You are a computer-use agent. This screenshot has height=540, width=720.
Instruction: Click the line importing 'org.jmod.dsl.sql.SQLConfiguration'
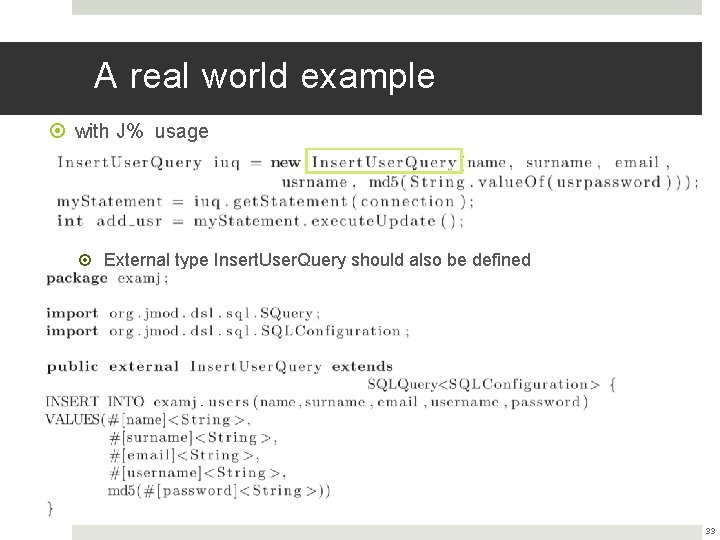point(228,331)
